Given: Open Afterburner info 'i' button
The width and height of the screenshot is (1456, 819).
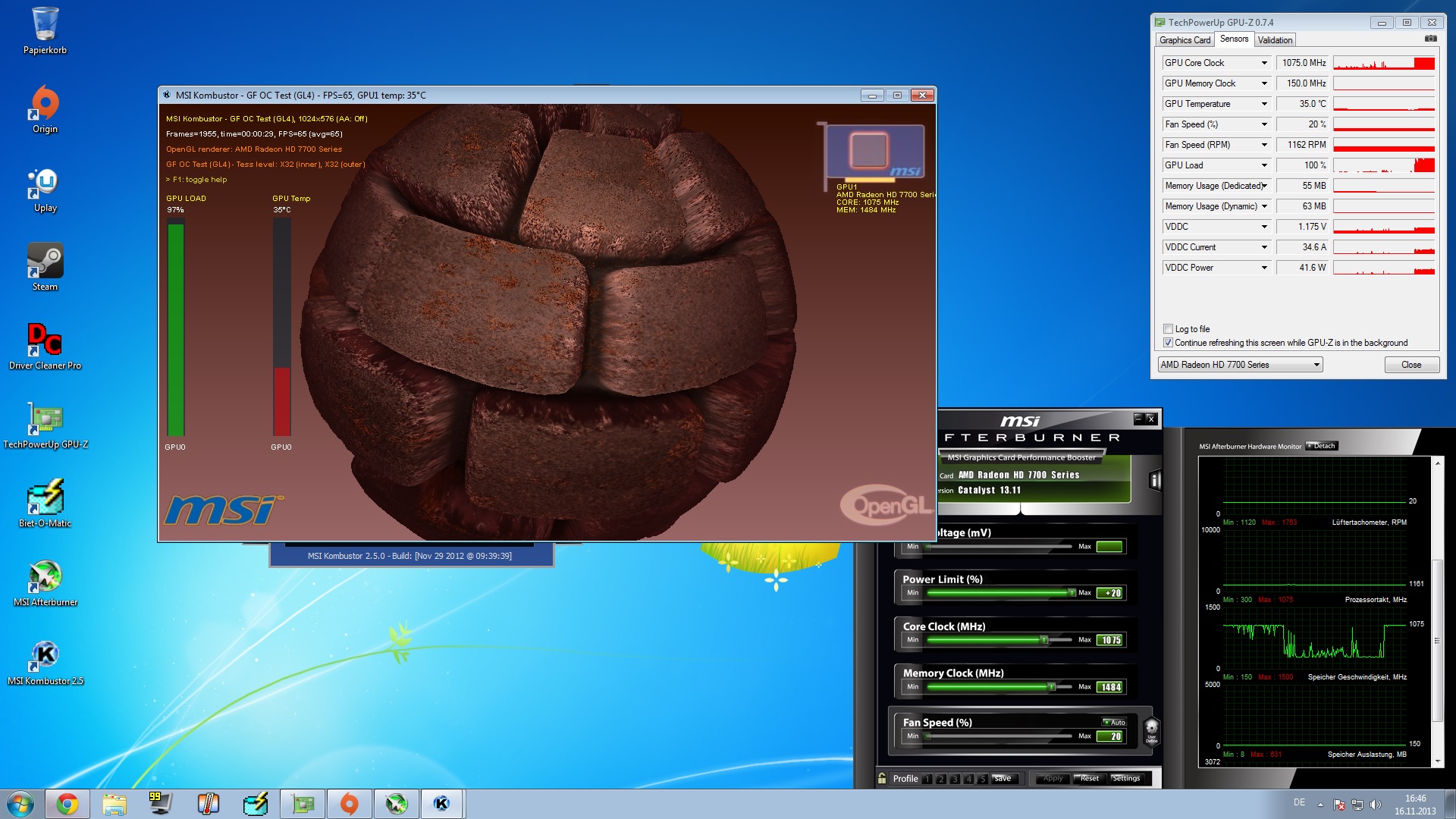Looking at the screenshot, I should (1155, 480).
